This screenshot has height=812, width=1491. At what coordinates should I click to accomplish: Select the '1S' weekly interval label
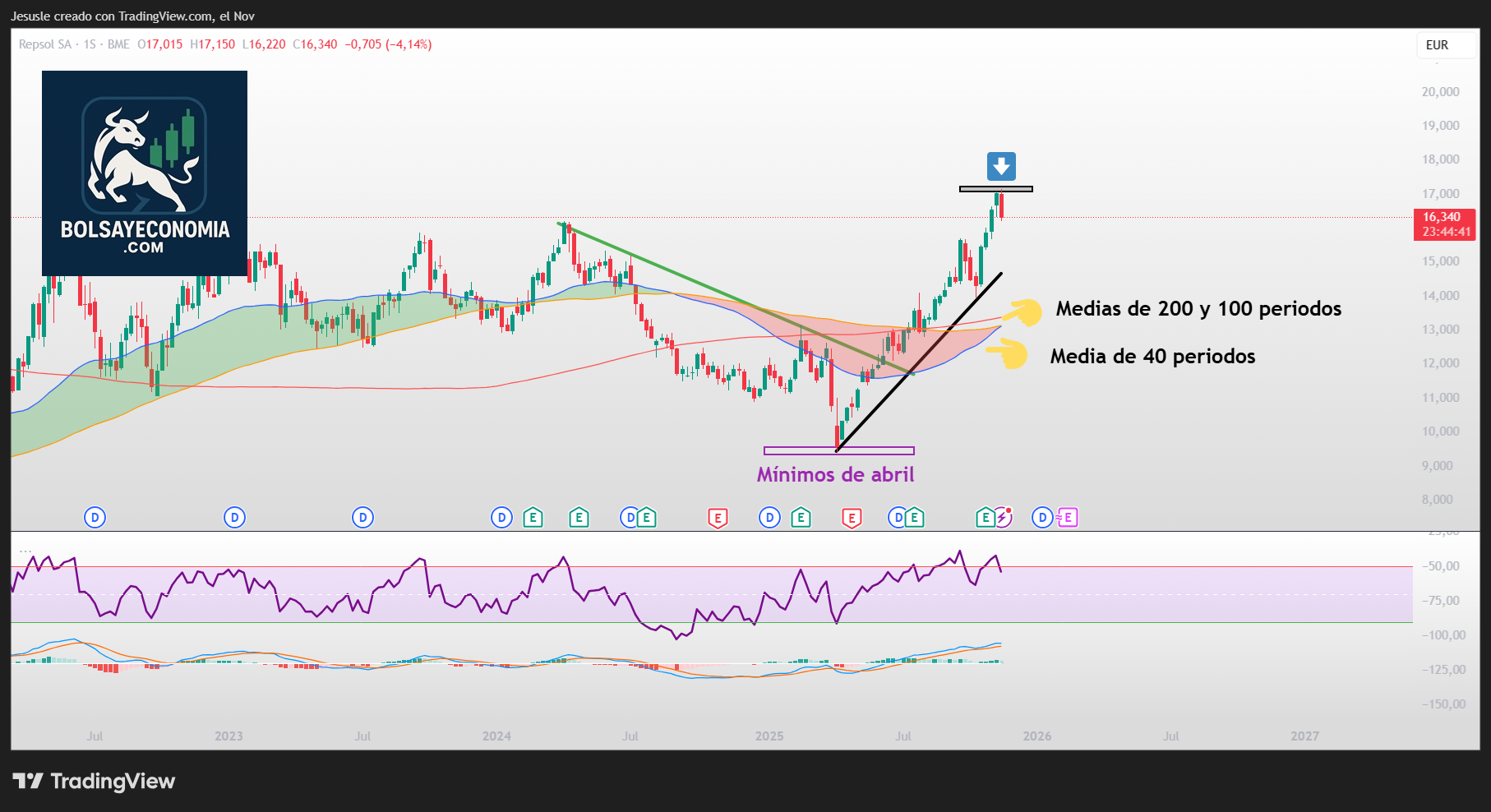(x=90, y=44)
